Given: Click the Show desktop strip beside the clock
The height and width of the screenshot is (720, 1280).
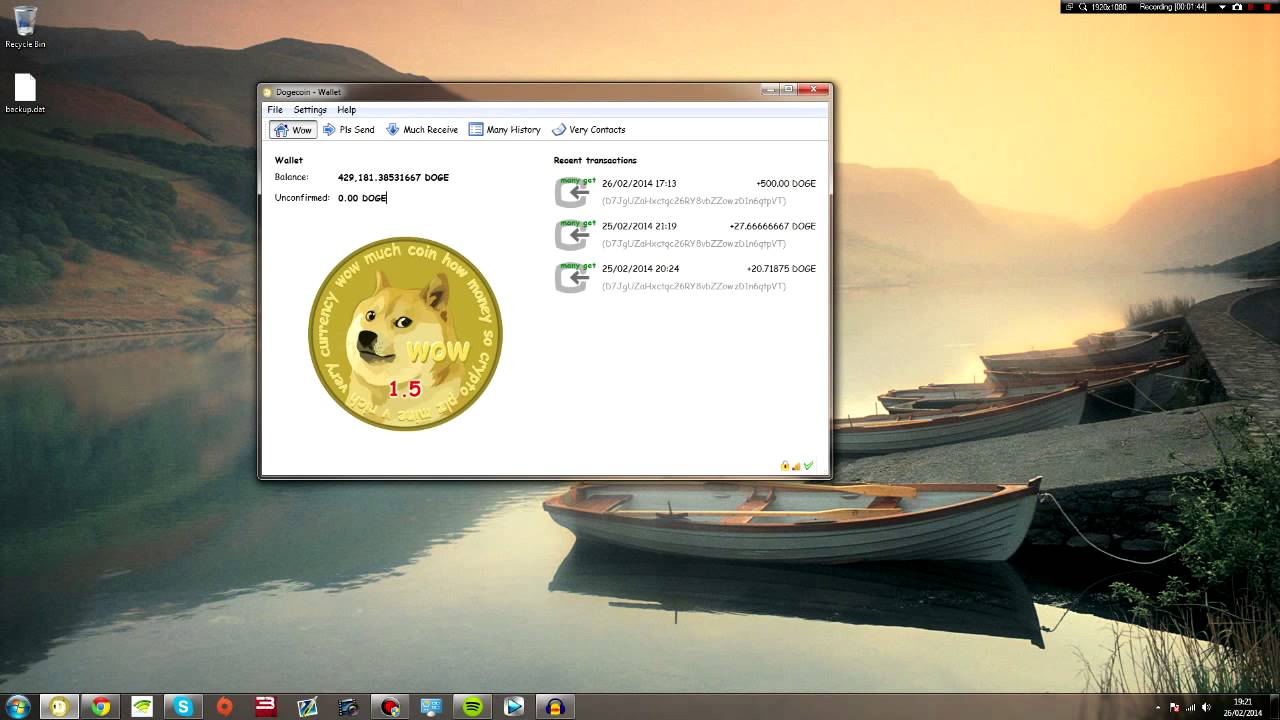Looking at the screenshot, I should (1273, 706).
